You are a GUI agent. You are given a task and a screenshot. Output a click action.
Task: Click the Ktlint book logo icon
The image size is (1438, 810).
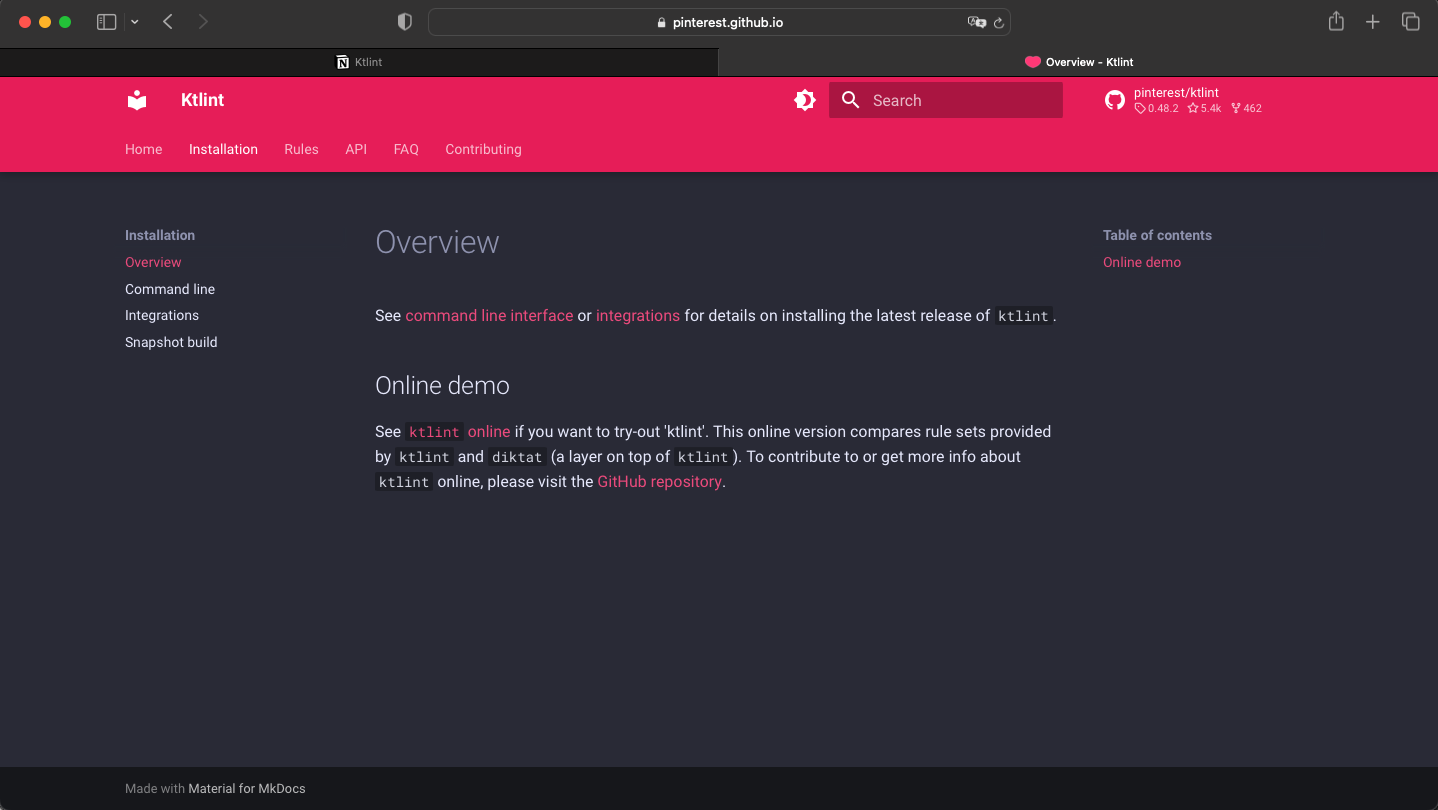pos(137,100)
